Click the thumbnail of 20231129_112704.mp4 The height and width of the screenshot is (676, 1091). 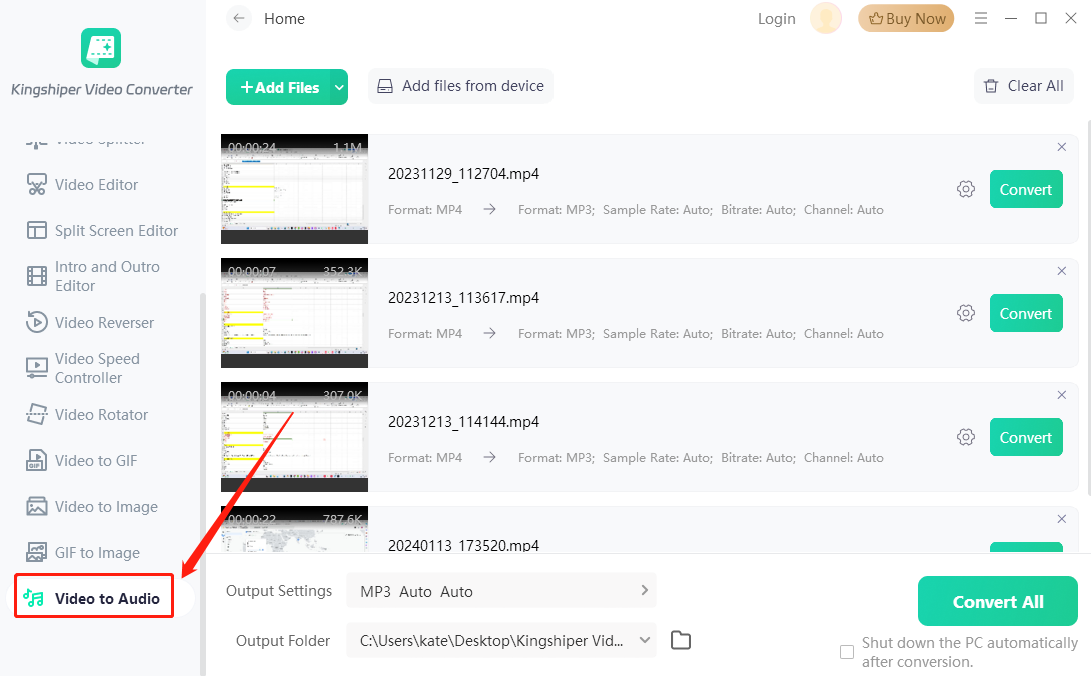tap(294, 188)
